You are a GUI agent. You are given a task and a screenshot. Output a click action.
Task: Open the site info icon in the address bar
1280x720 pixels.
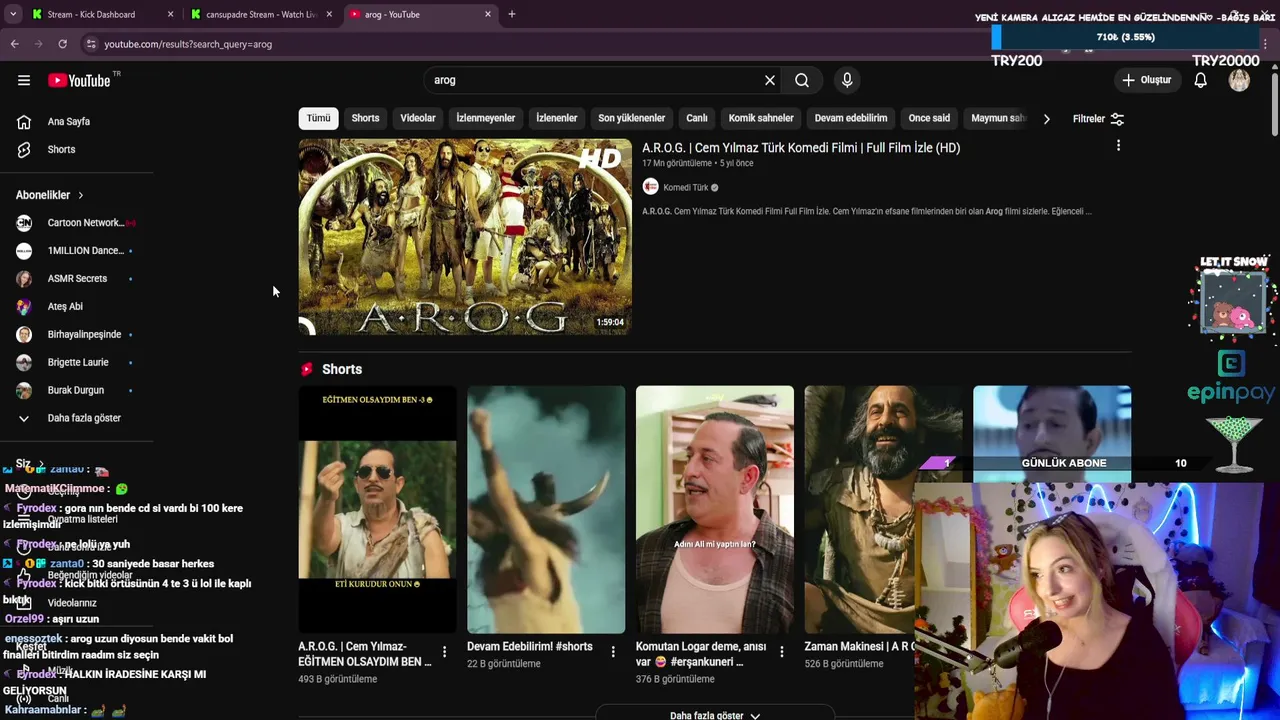click(91, 44)
